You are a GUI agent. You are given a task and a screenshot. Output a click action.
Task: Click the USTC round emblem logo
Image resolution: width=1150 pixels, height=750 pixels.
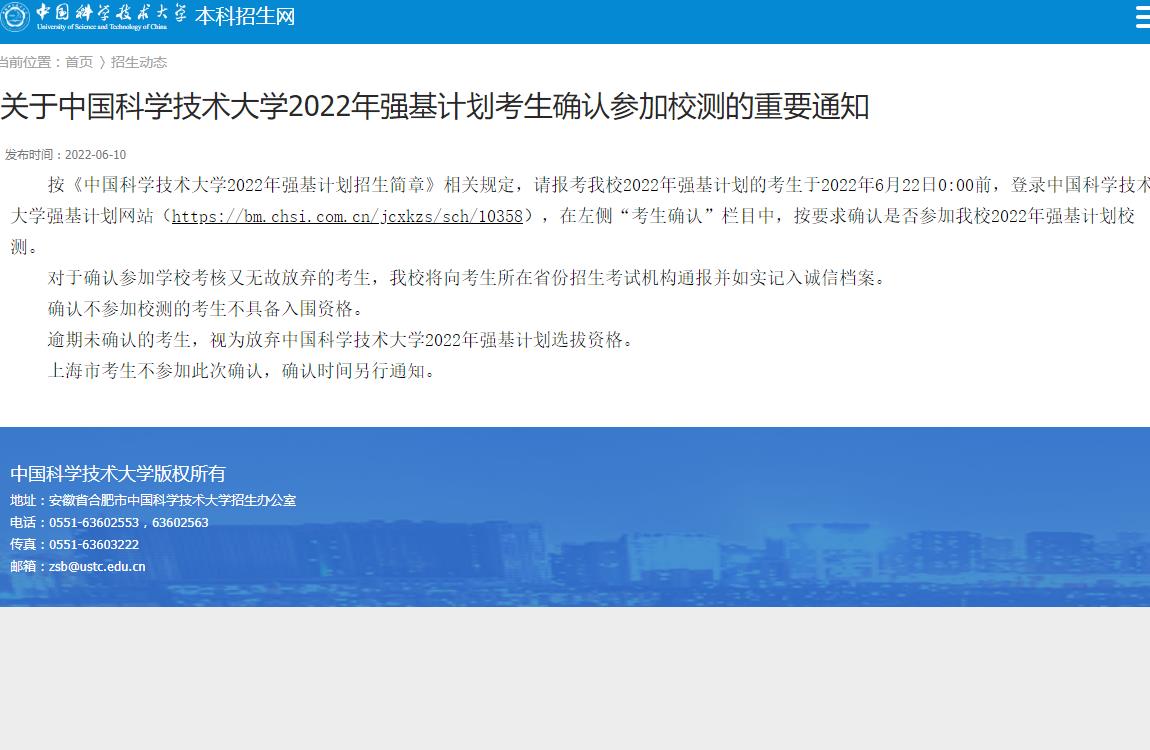pyautogui.click(x=15, y=17)
